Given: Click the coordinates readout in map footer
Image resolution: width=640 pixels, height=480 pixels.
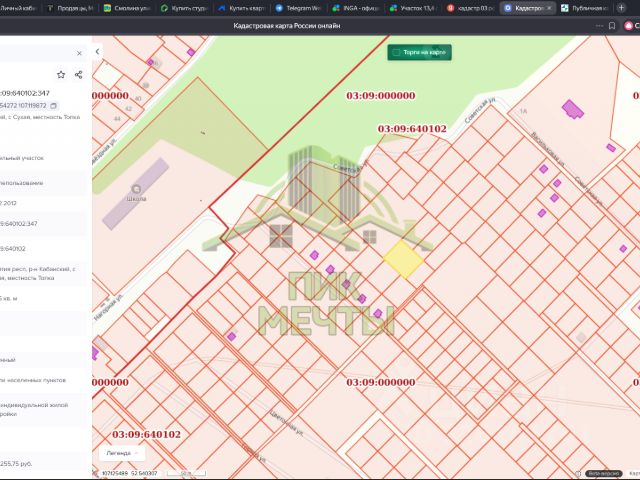Looking at the screenshot, I should pyautogui.click(x=129, y=473).
